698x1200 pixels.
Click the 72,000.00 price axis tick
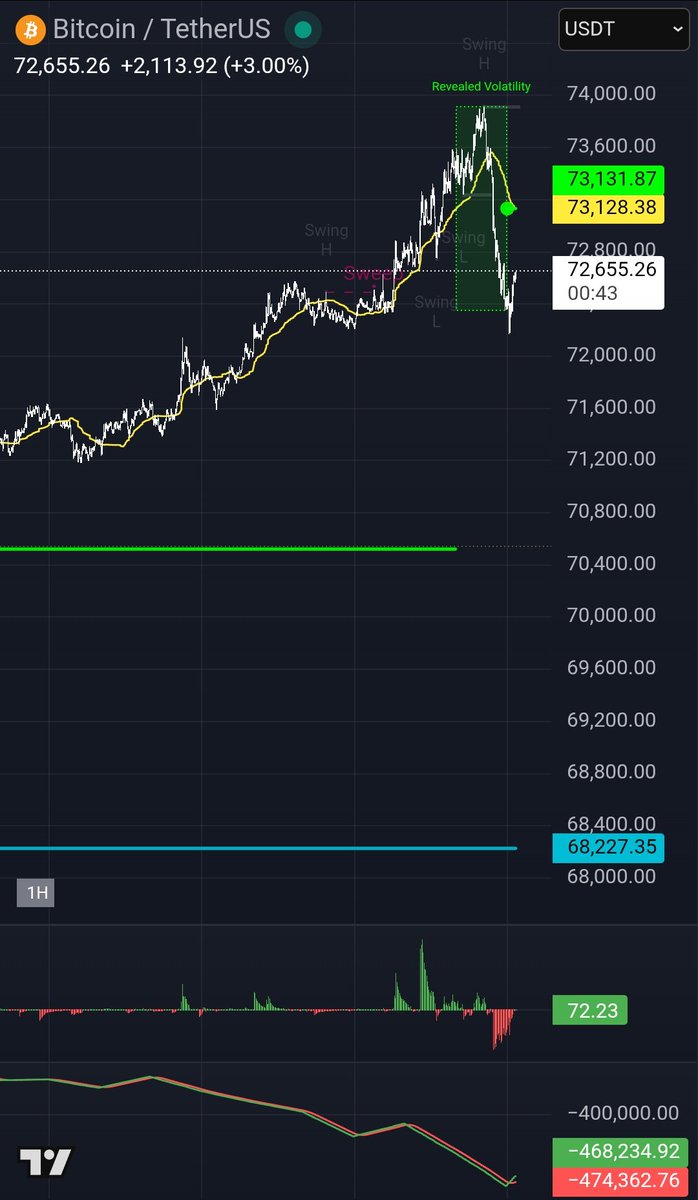pyautogui.click(x=611, y=354)
